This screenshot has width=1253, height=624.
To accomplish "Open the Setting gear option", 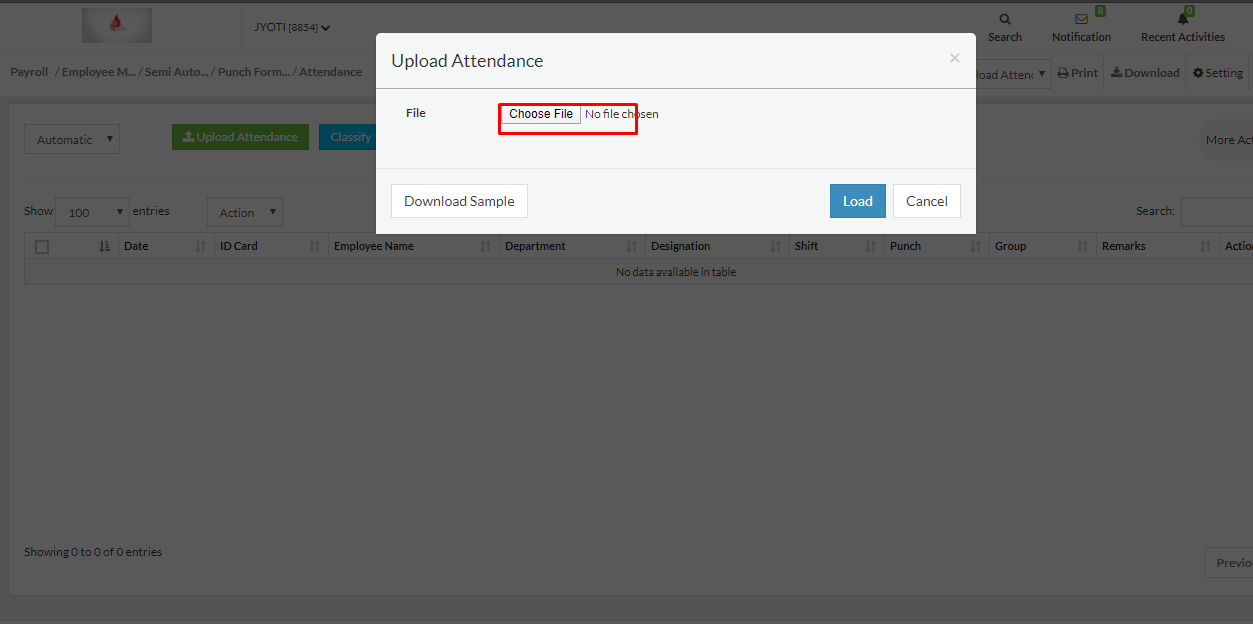I will [x=1217, y=73].
